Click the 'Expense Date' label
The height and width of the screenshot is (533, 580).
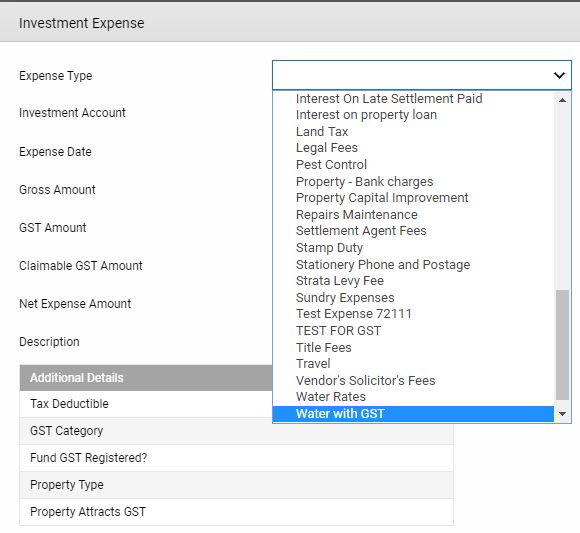tap(55, 152)
